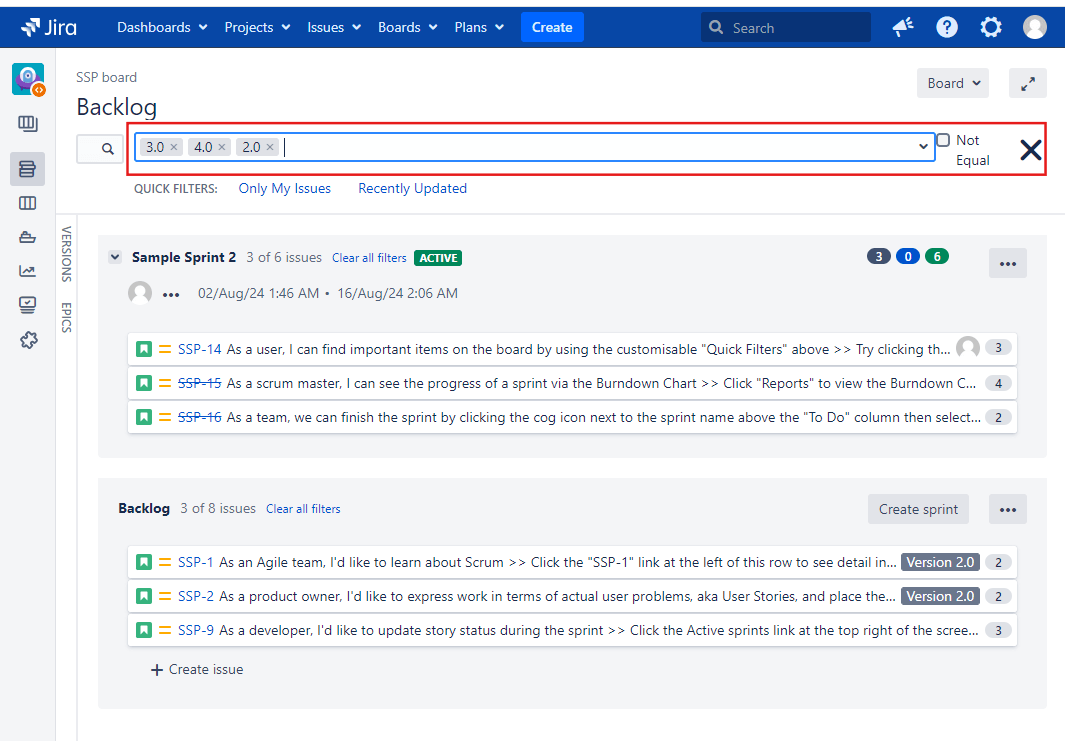Open Backlog view in left sidebar

tap(27, 169)
